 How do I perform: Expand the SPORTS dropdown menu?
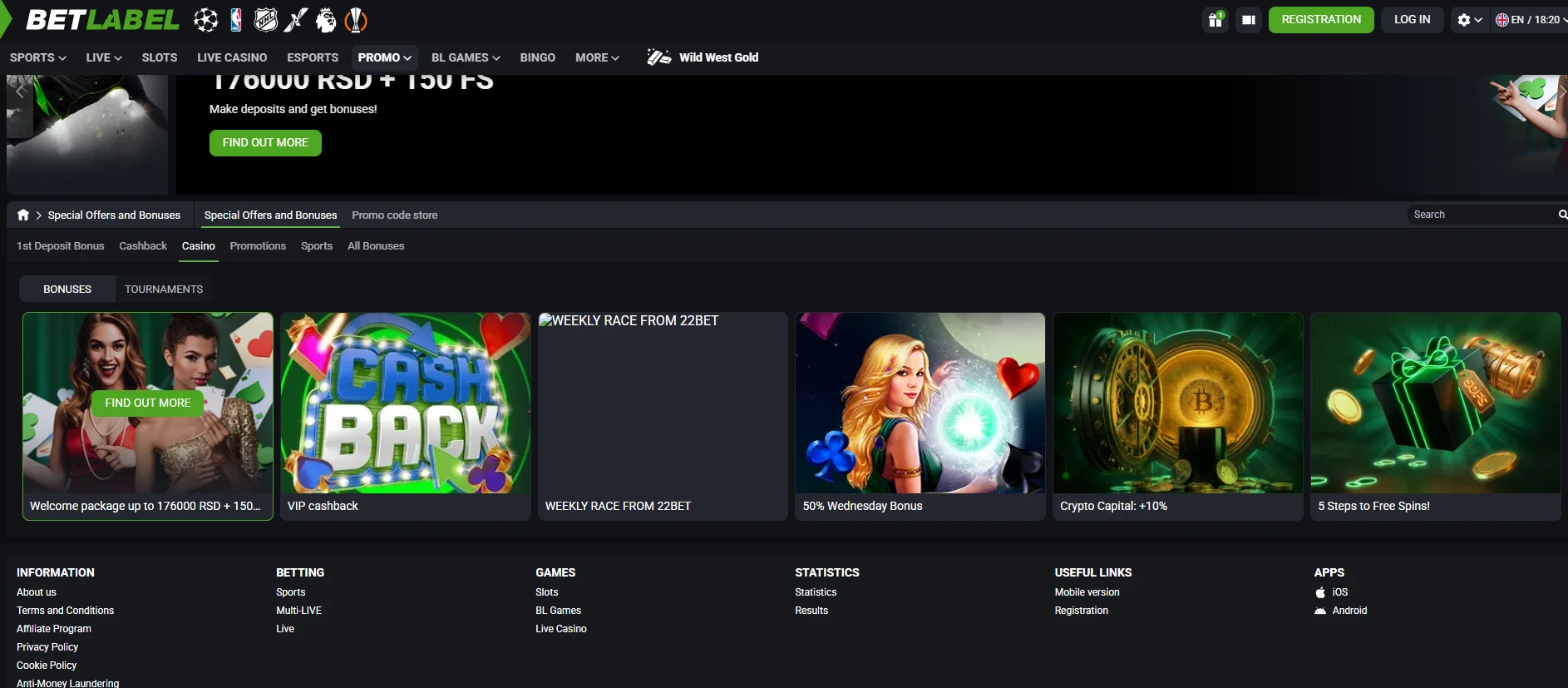point(38,57)
